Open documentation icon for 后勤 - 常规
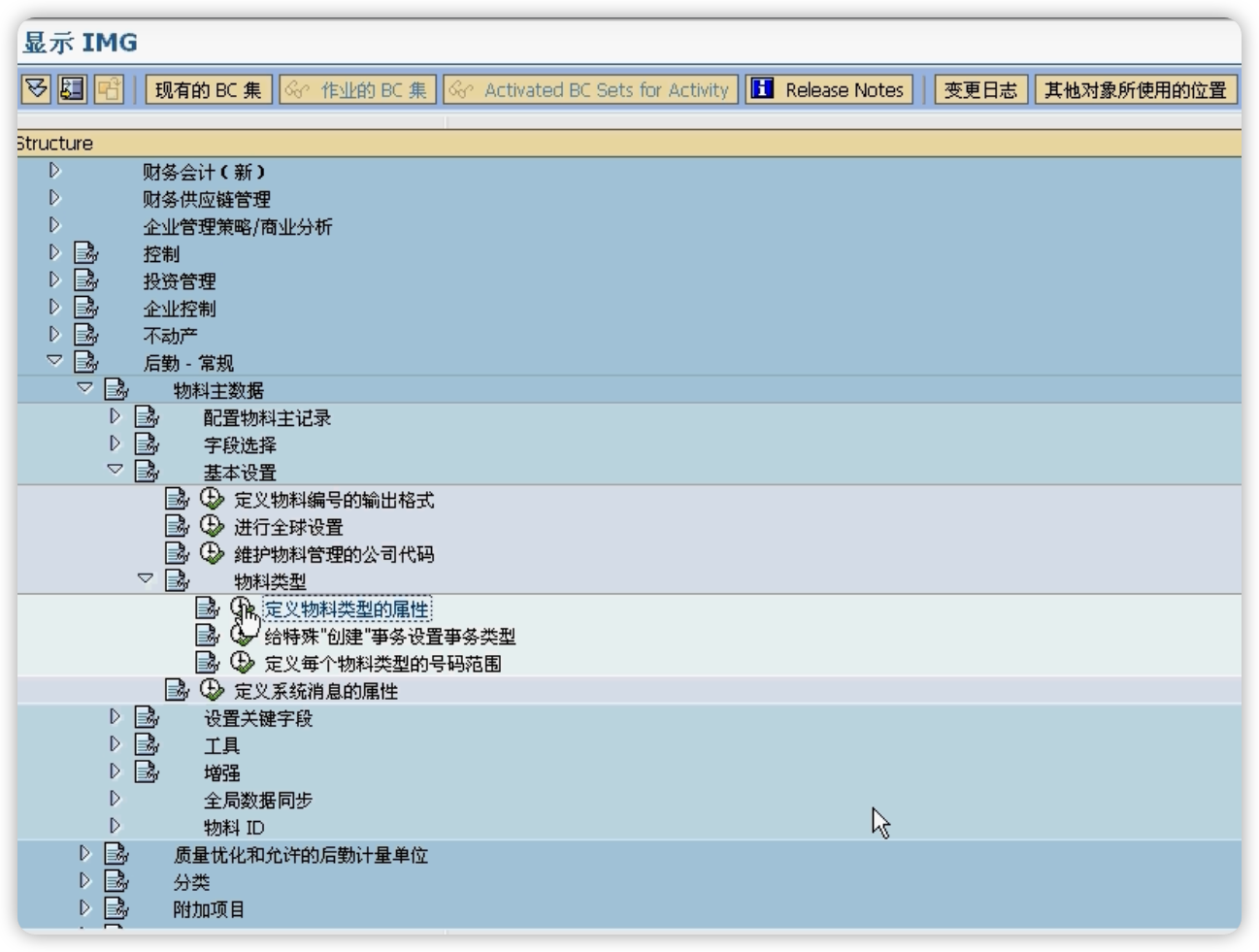Screen dimensions: 1259x952 pos(86,362)
